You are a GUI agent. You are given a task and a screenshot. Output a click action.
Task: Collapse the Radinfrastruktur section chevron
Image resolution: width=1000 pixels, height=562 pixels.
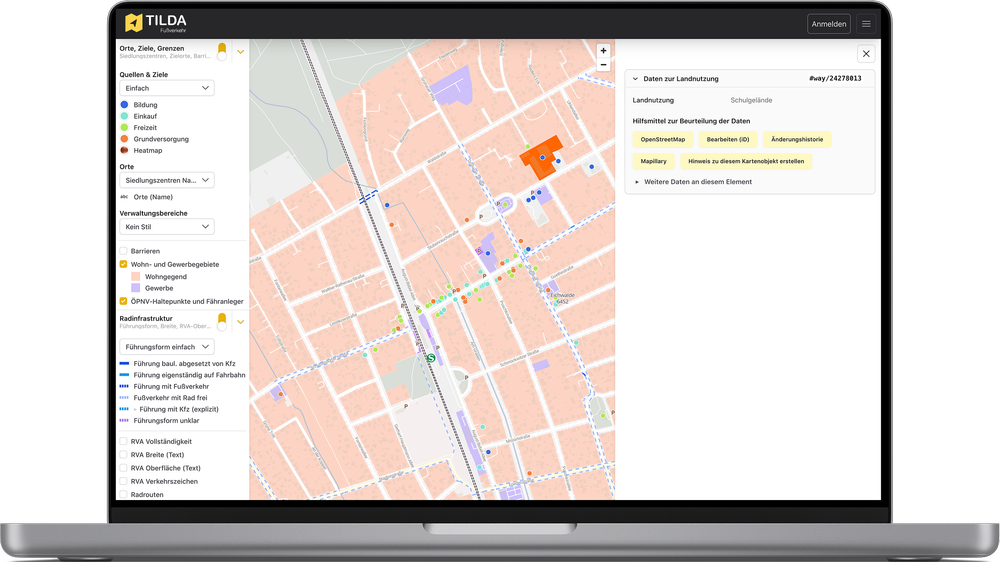pos(240,322)
